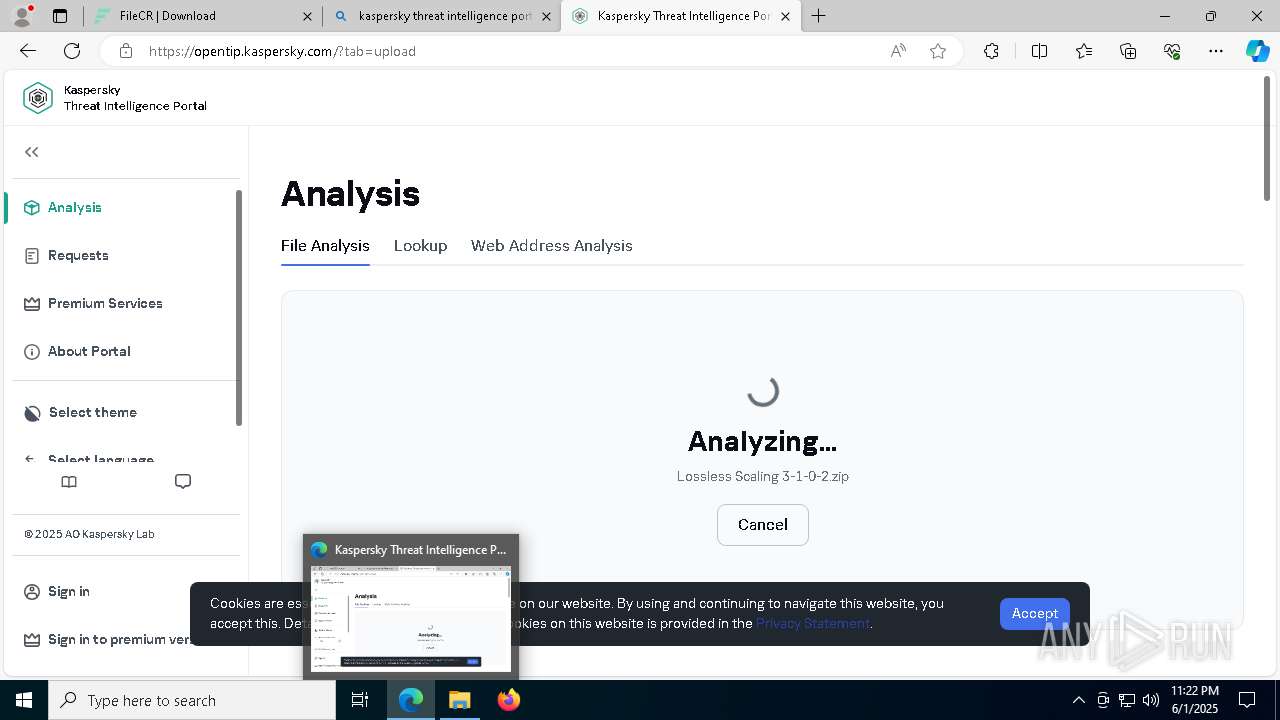Screen dimensions: 1280x720
Task: Close the FileCR tab
Action: point(307,16)
